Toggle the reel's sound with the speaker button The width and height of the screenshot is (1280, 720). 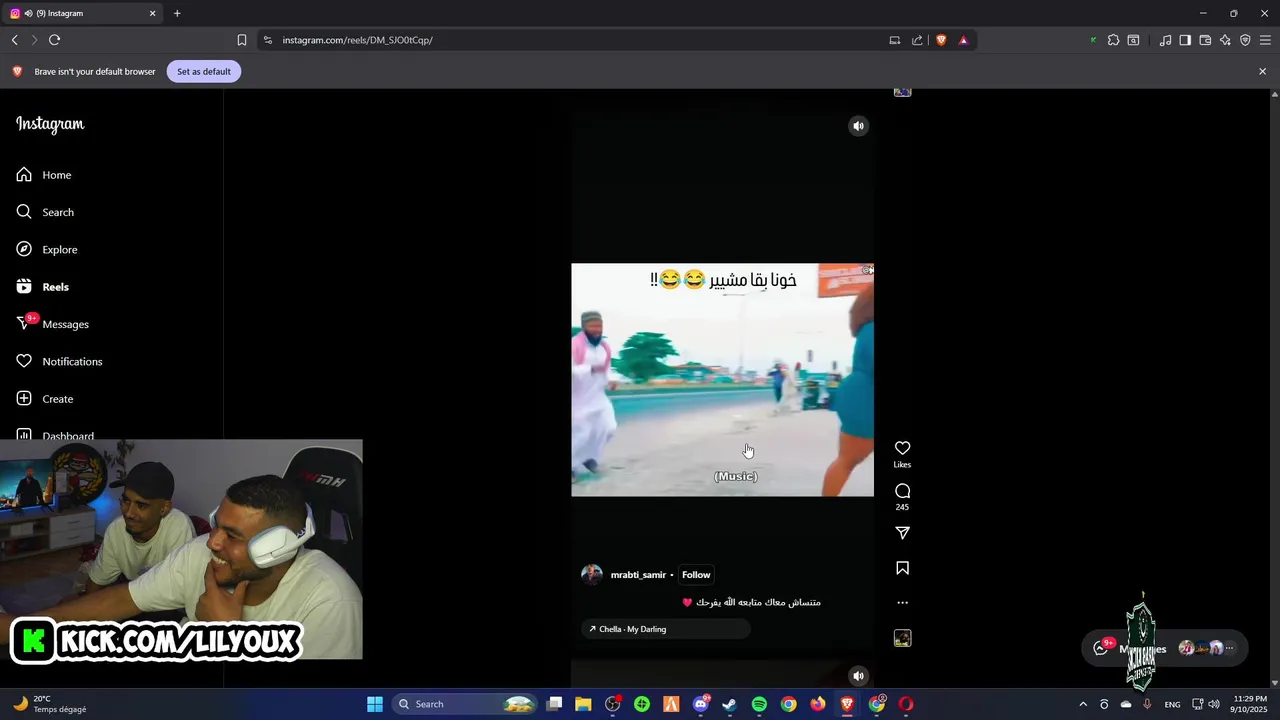pos(858,126)
